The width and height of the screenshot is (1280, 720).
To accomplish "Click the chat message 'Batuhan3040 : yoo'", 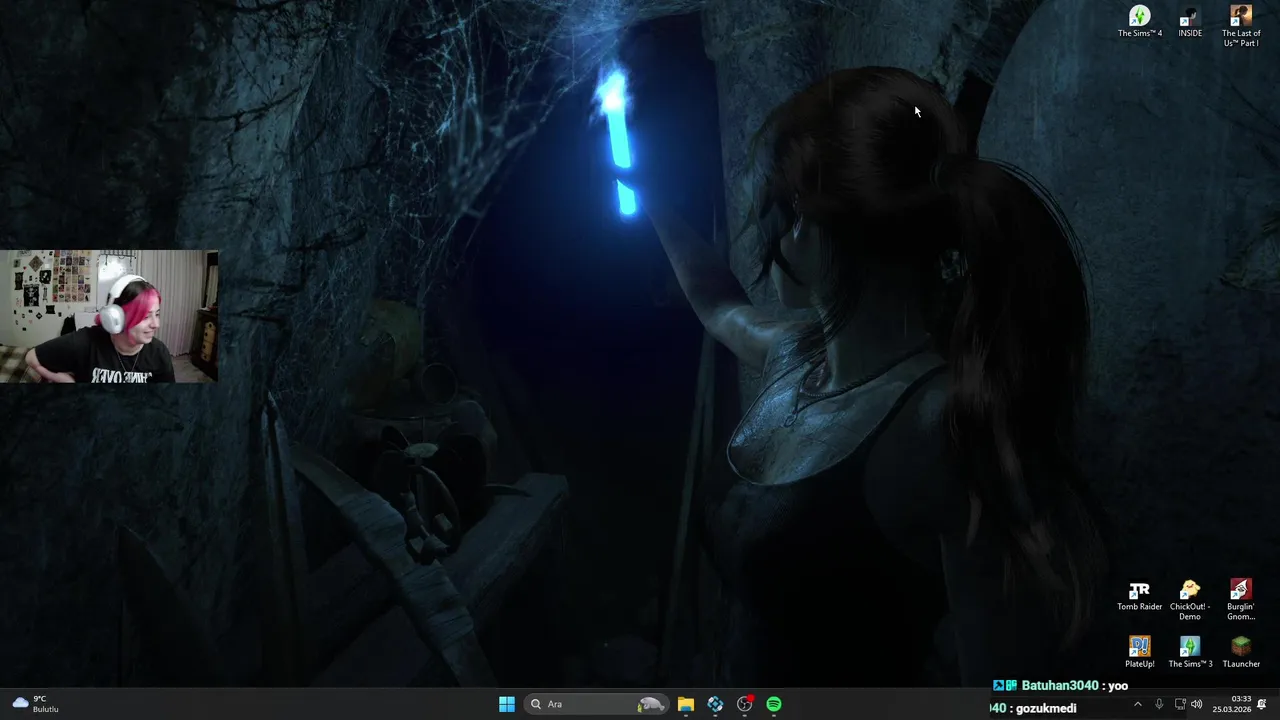I will [1061, 685].
